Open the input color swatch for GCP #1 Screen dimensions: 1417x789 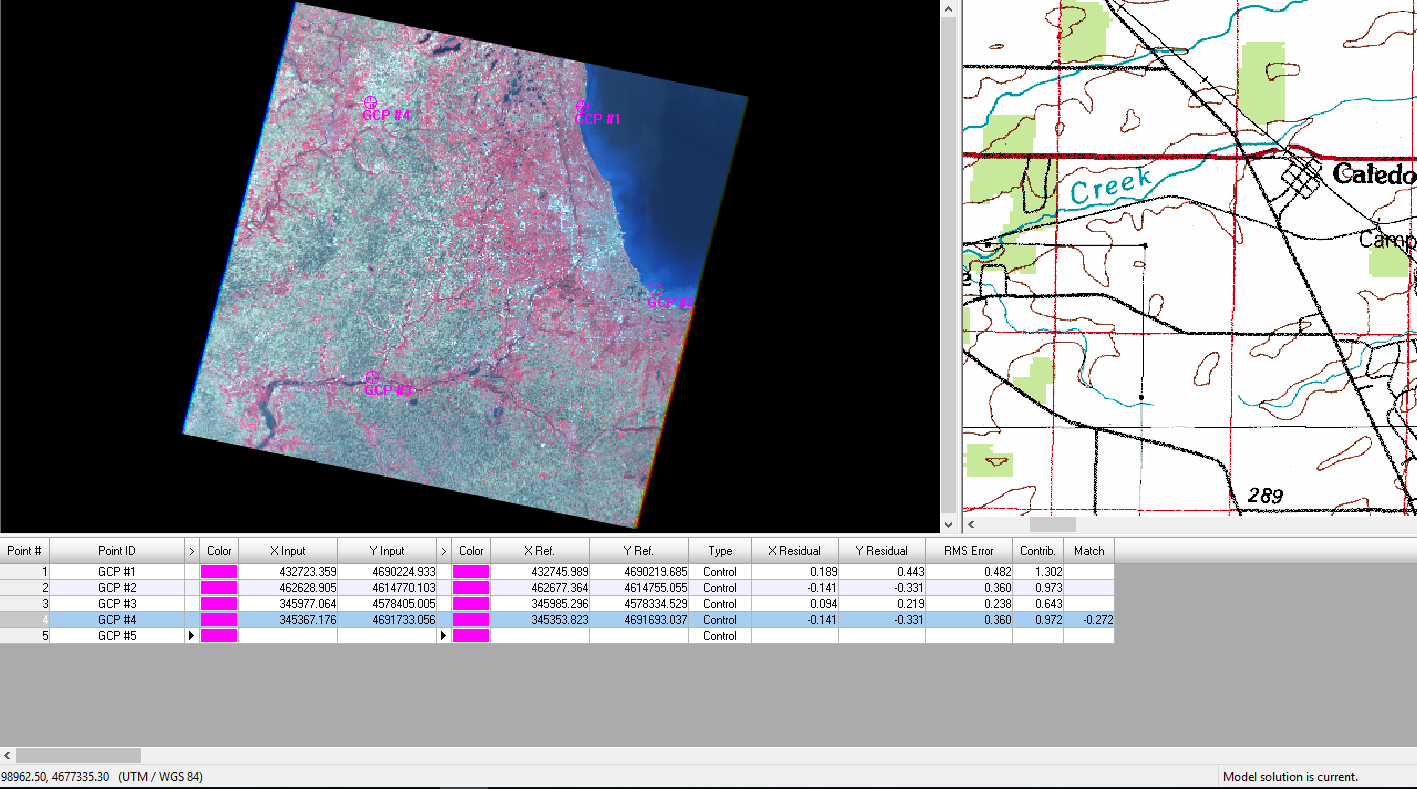click(219, 572)
